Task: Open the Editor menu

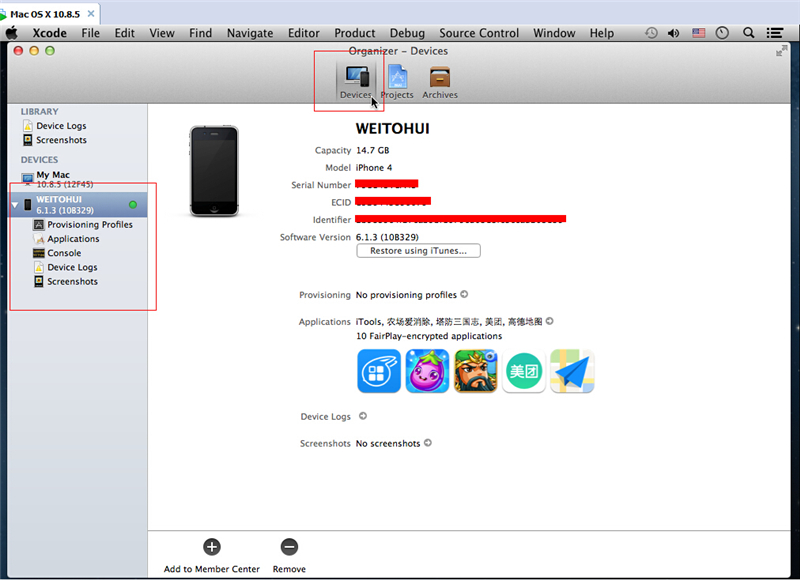Action: point(304,33)
